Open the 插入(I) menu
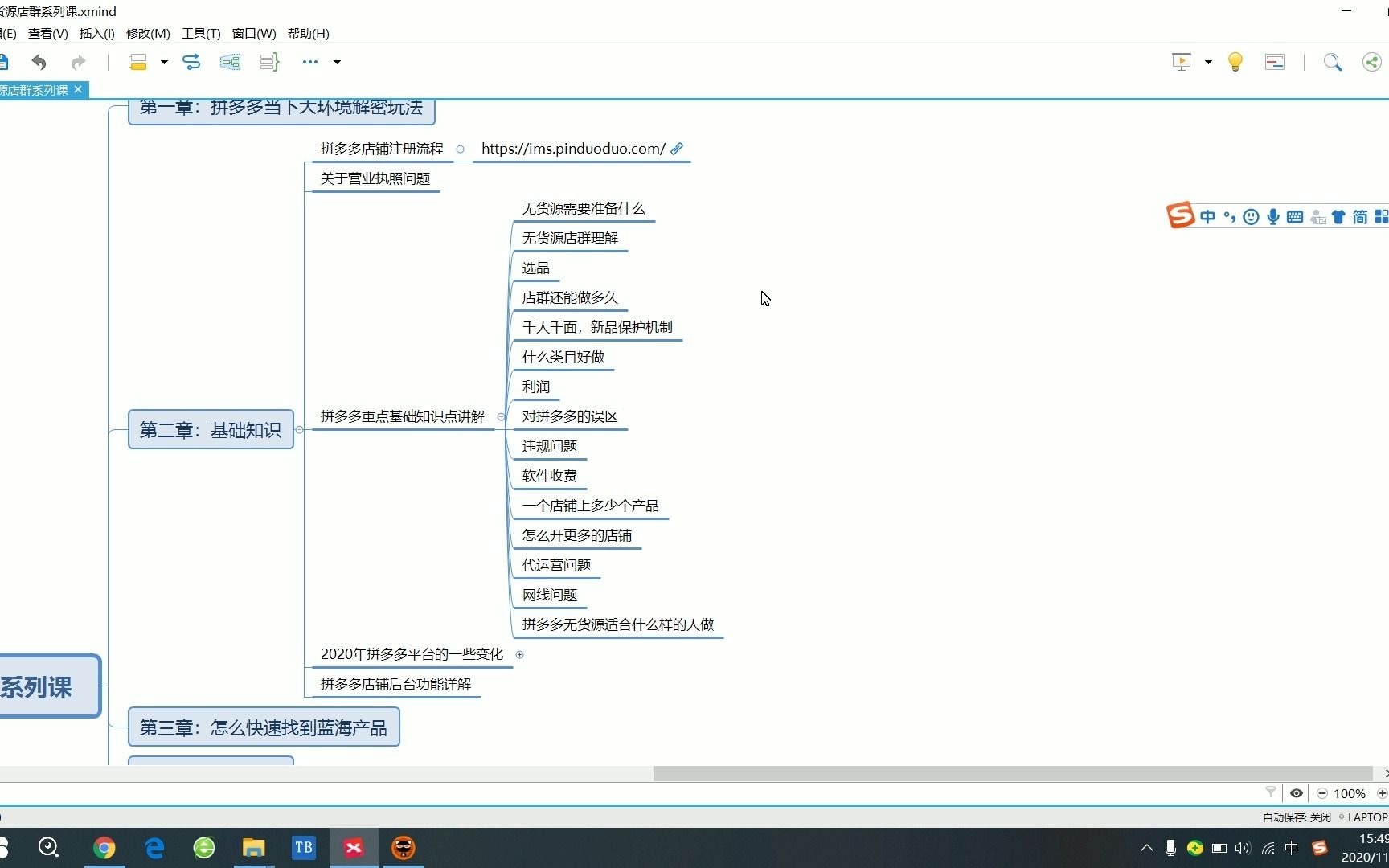 tap(96, 33)
